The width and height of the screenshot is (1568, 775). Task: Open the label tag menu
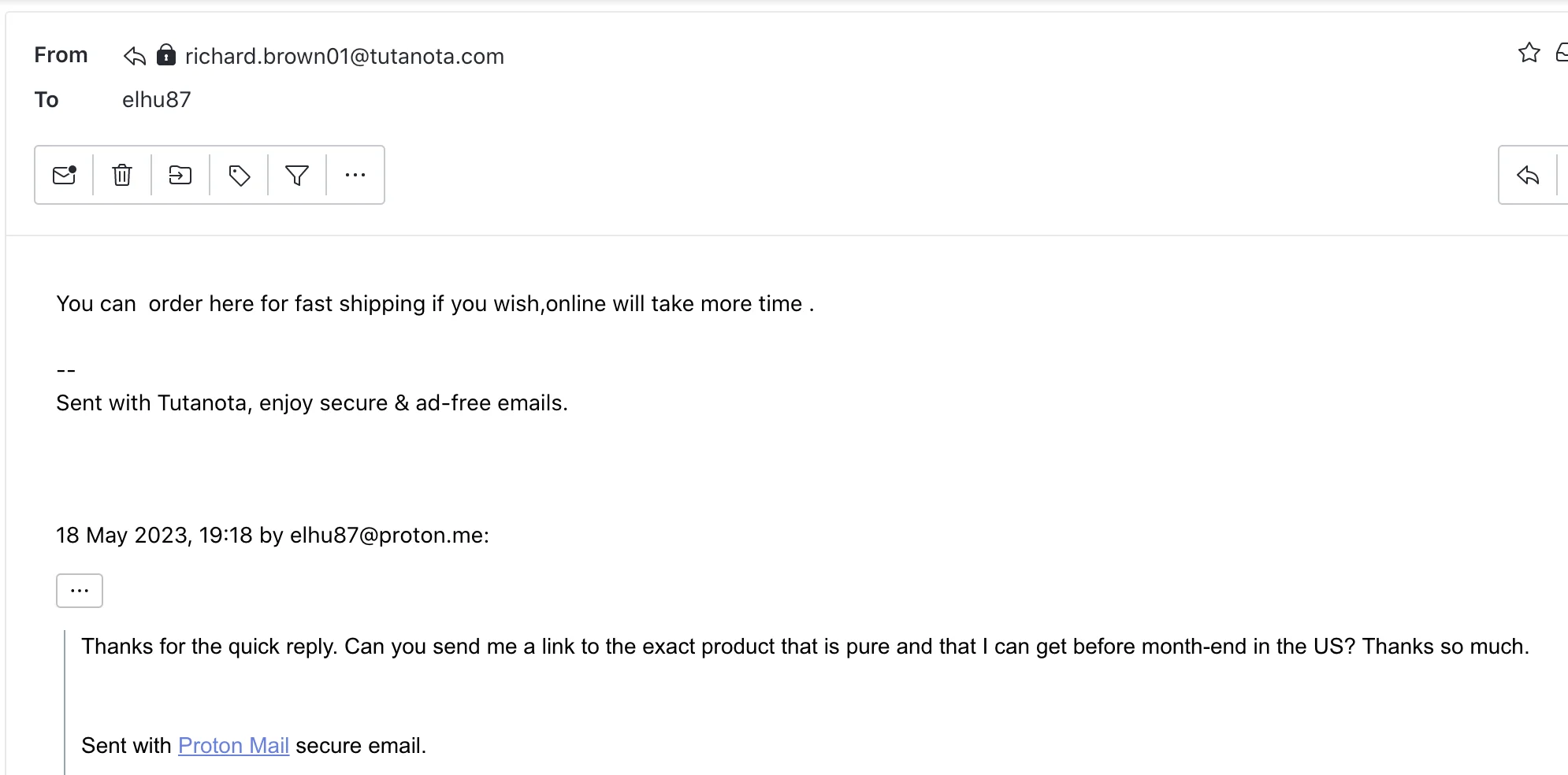click(x=239, y=175)
